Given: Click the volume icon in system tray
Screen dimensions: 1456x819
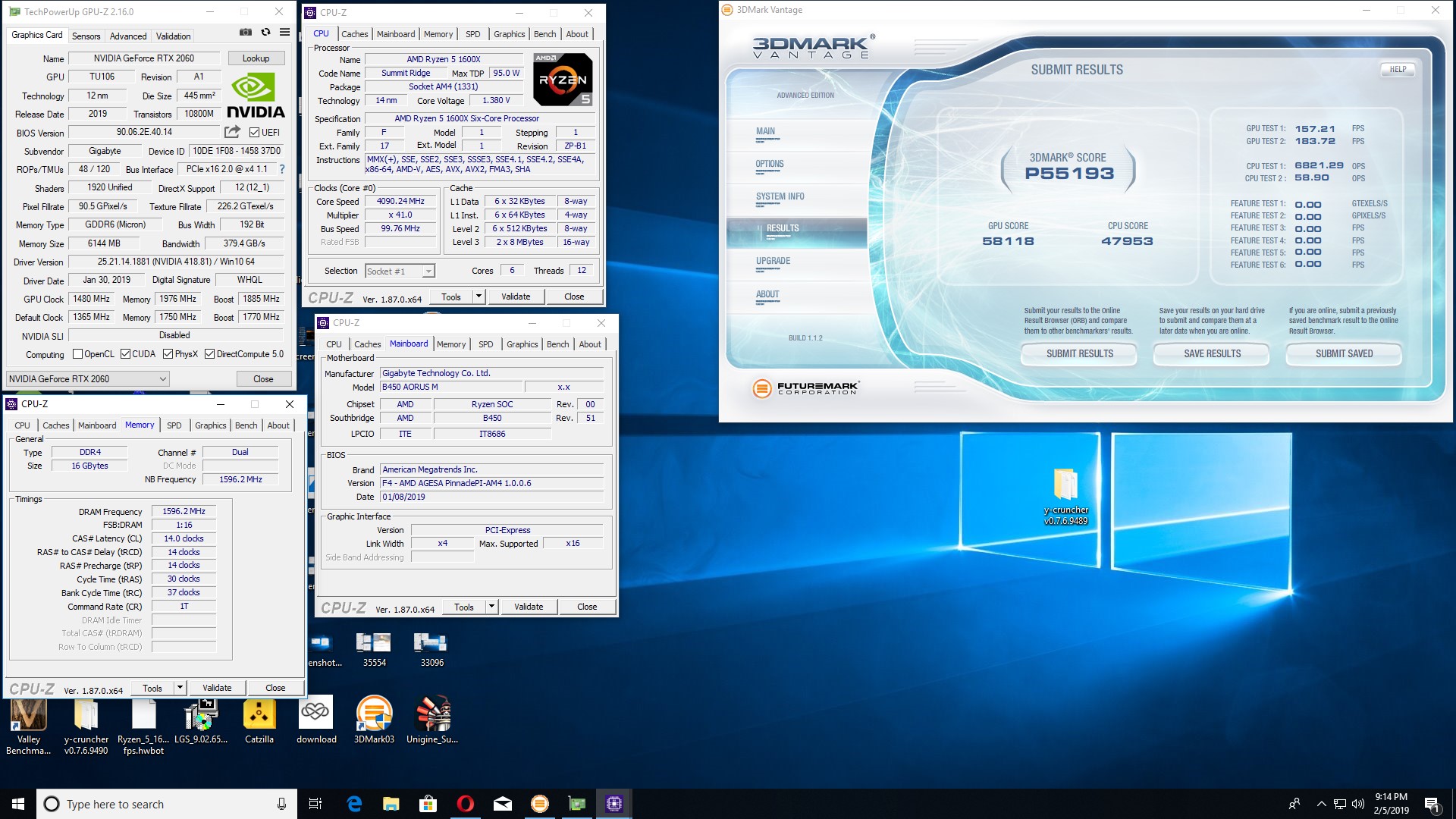Looking at the screenshot, I should 1357,804.
